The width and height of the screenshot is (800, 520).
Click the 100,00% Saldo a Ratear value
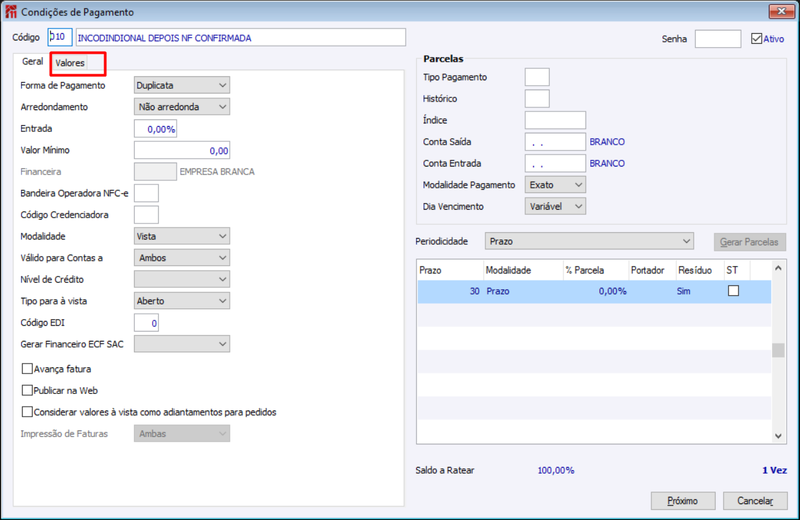pyautogui.click(x=556, y=470)
